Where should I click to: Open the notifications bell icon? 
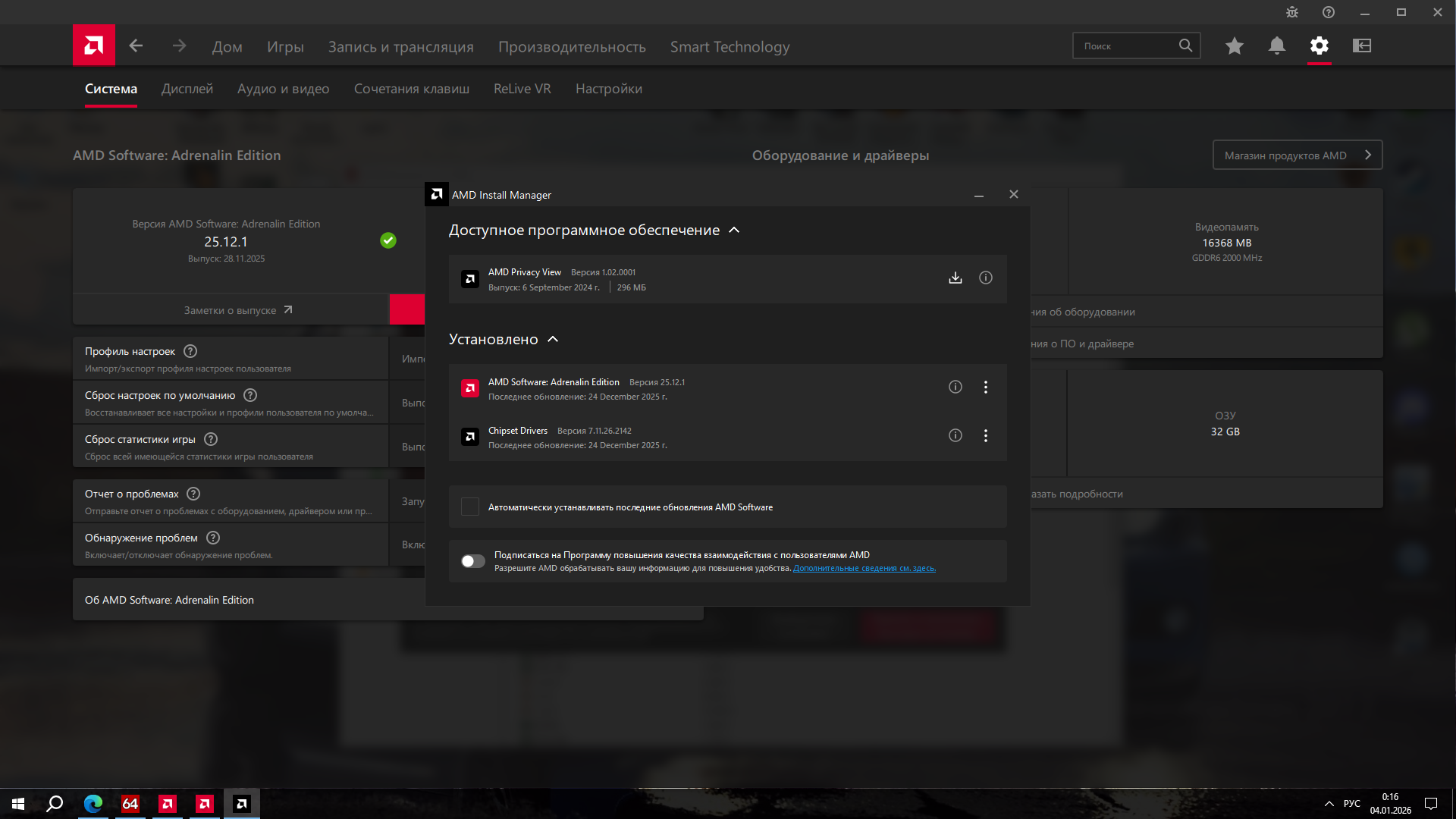point(1277,46)
